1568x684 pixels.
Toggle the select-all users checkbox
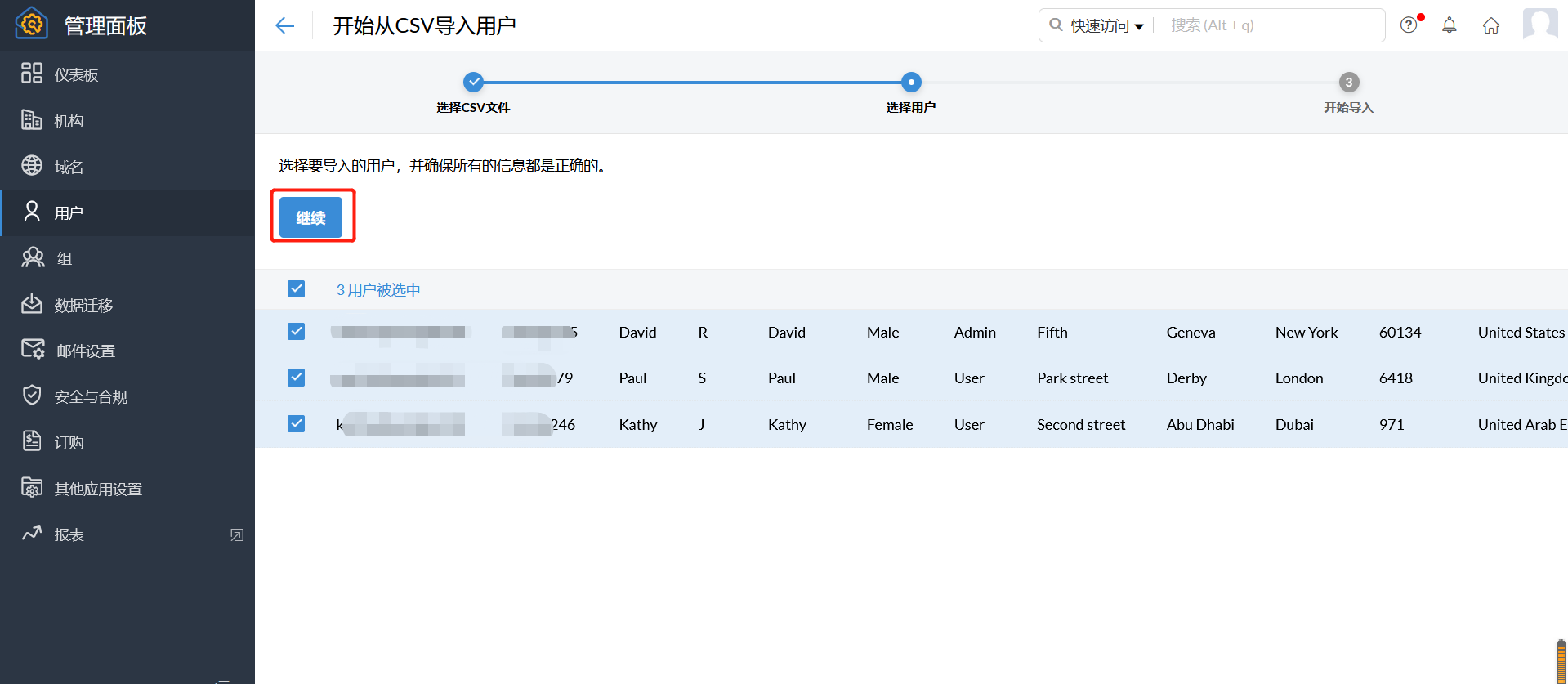coord(297,289)
